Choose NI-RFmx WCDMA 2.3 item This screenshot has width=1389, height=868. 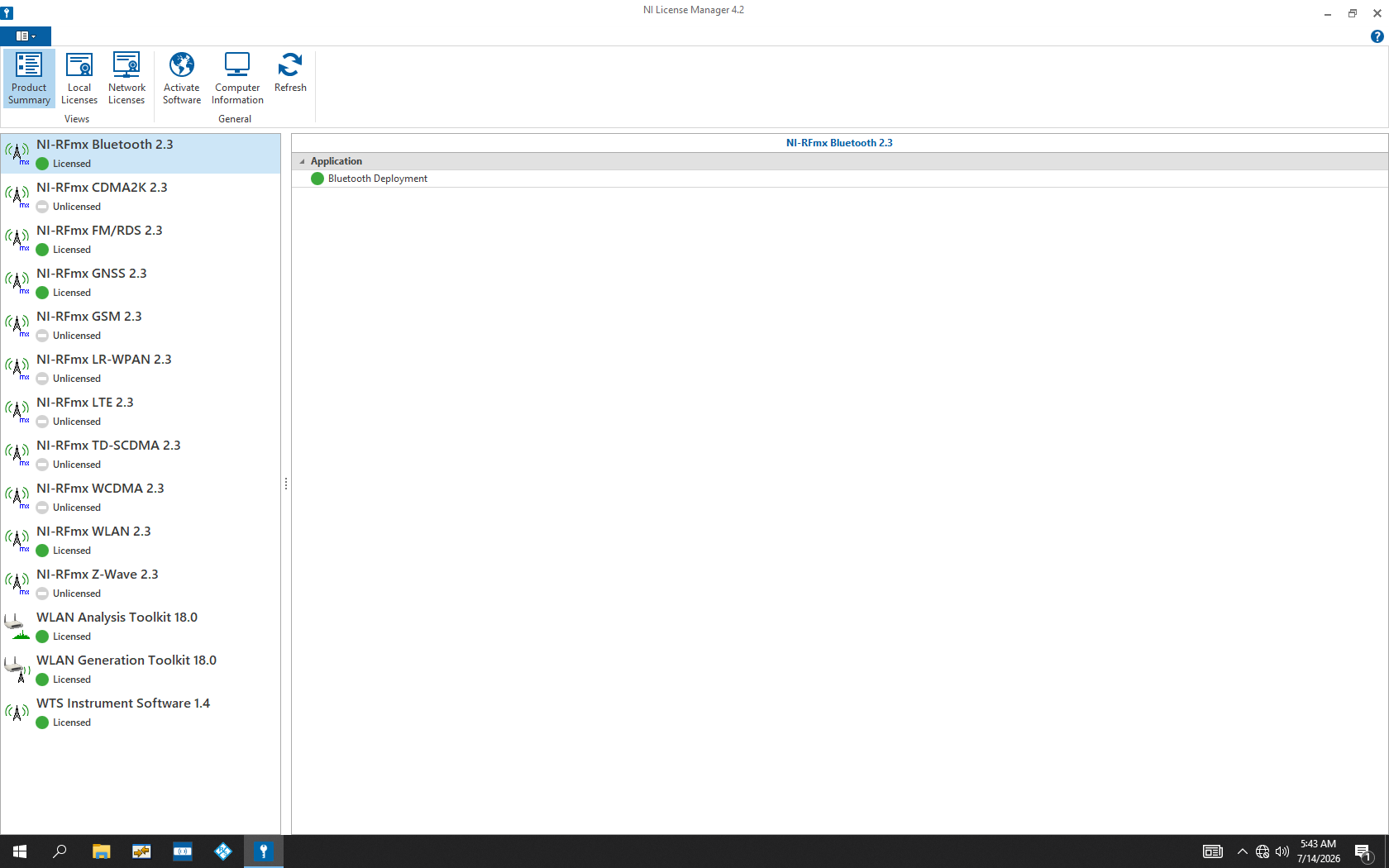[x=141, y=497]
